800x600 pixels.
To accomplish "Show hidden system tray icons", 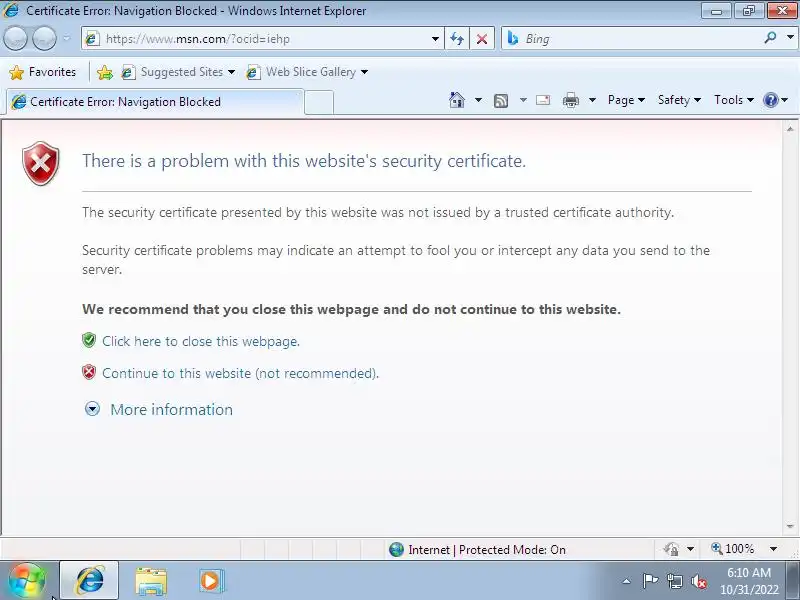I will (627, 581).
